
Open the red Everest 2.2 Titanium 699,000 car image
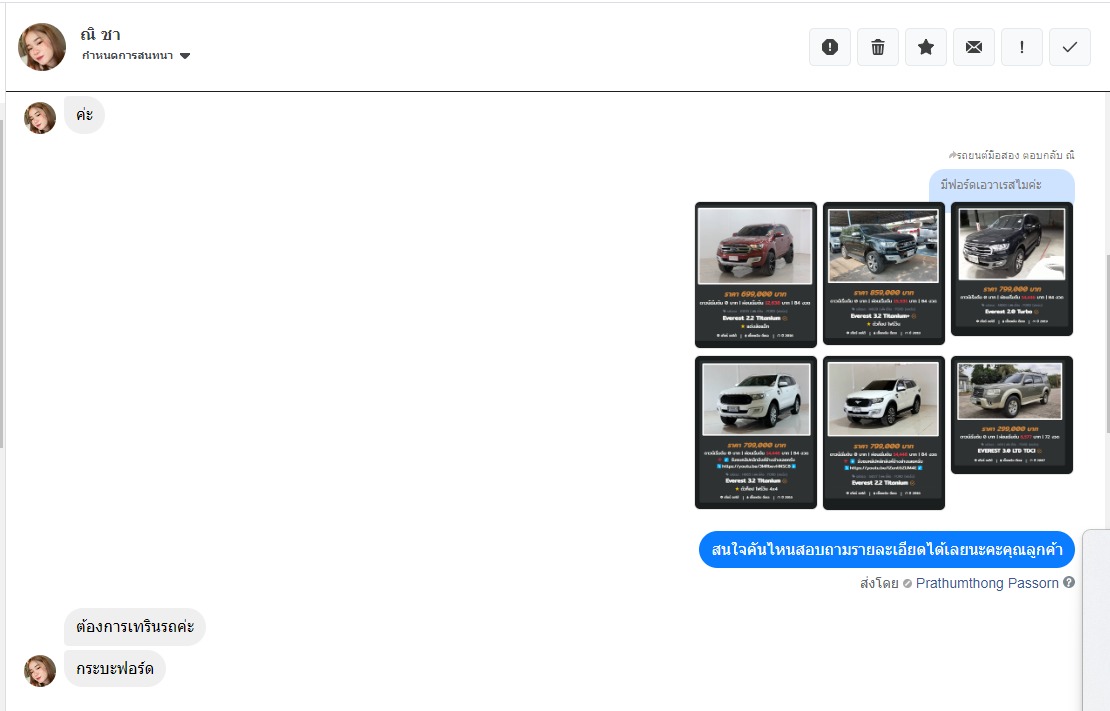click(755, 275)
